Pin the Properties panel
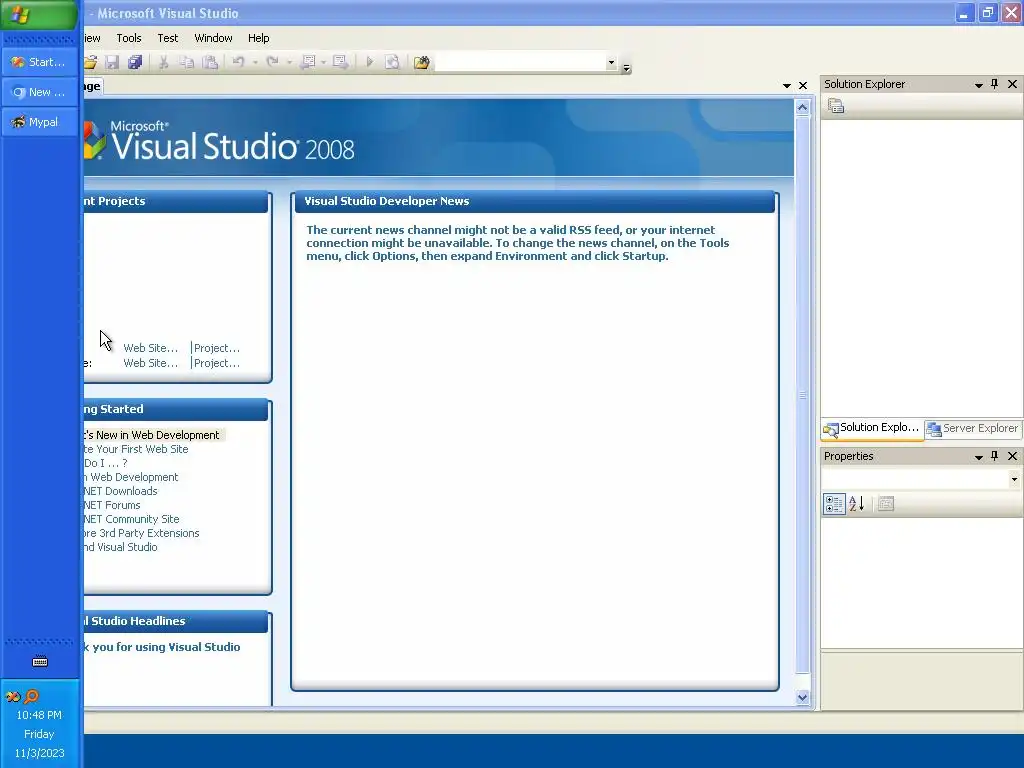Screen dimensions: 1024x768 click(995, 456)
